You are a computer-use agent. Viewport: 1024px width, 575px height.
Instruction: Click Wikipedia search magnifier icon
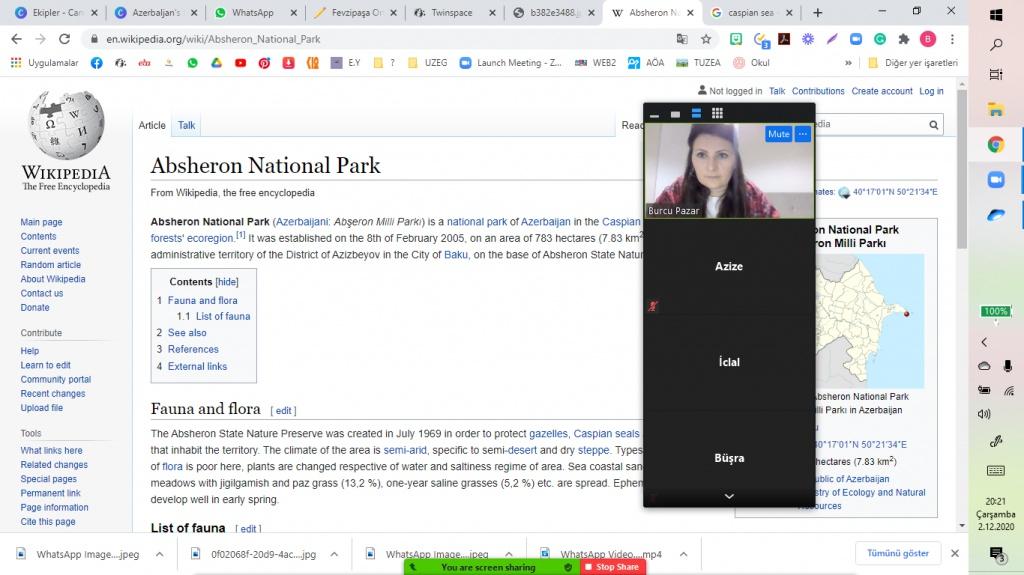[x=934, y=125]
